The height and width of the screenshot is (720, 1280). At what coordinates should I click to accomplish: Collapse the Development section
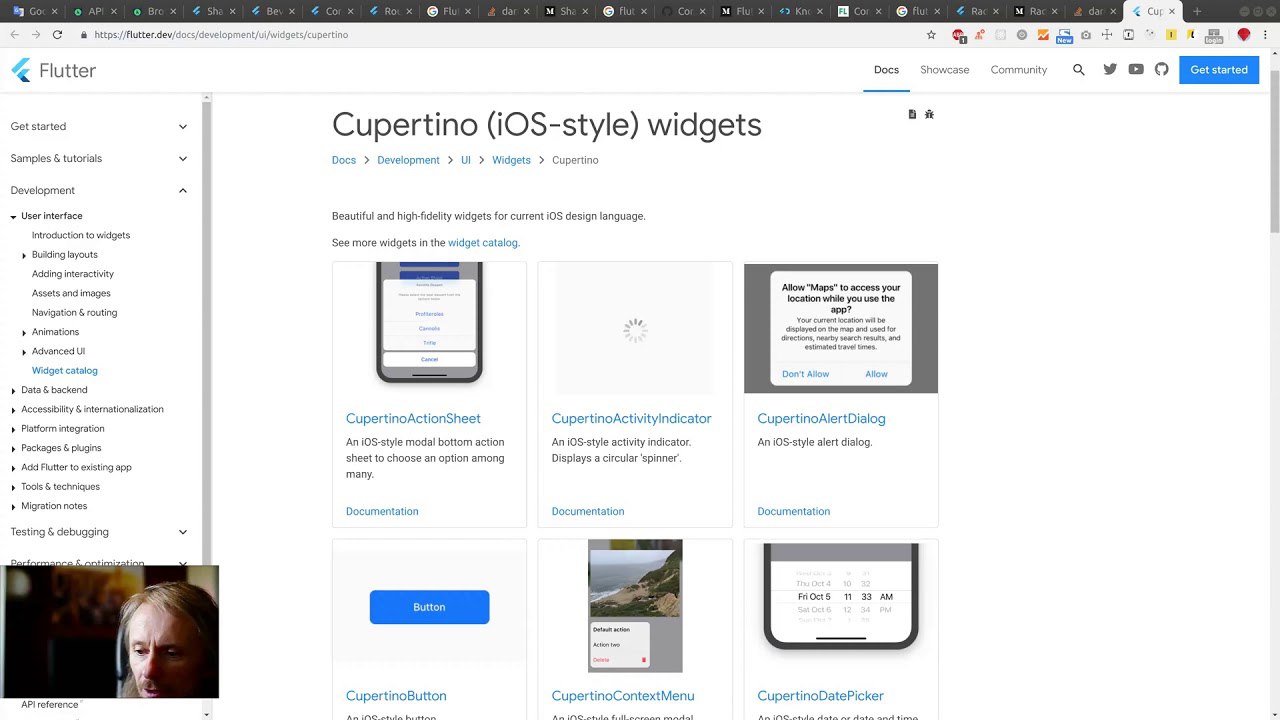(99, 191)
